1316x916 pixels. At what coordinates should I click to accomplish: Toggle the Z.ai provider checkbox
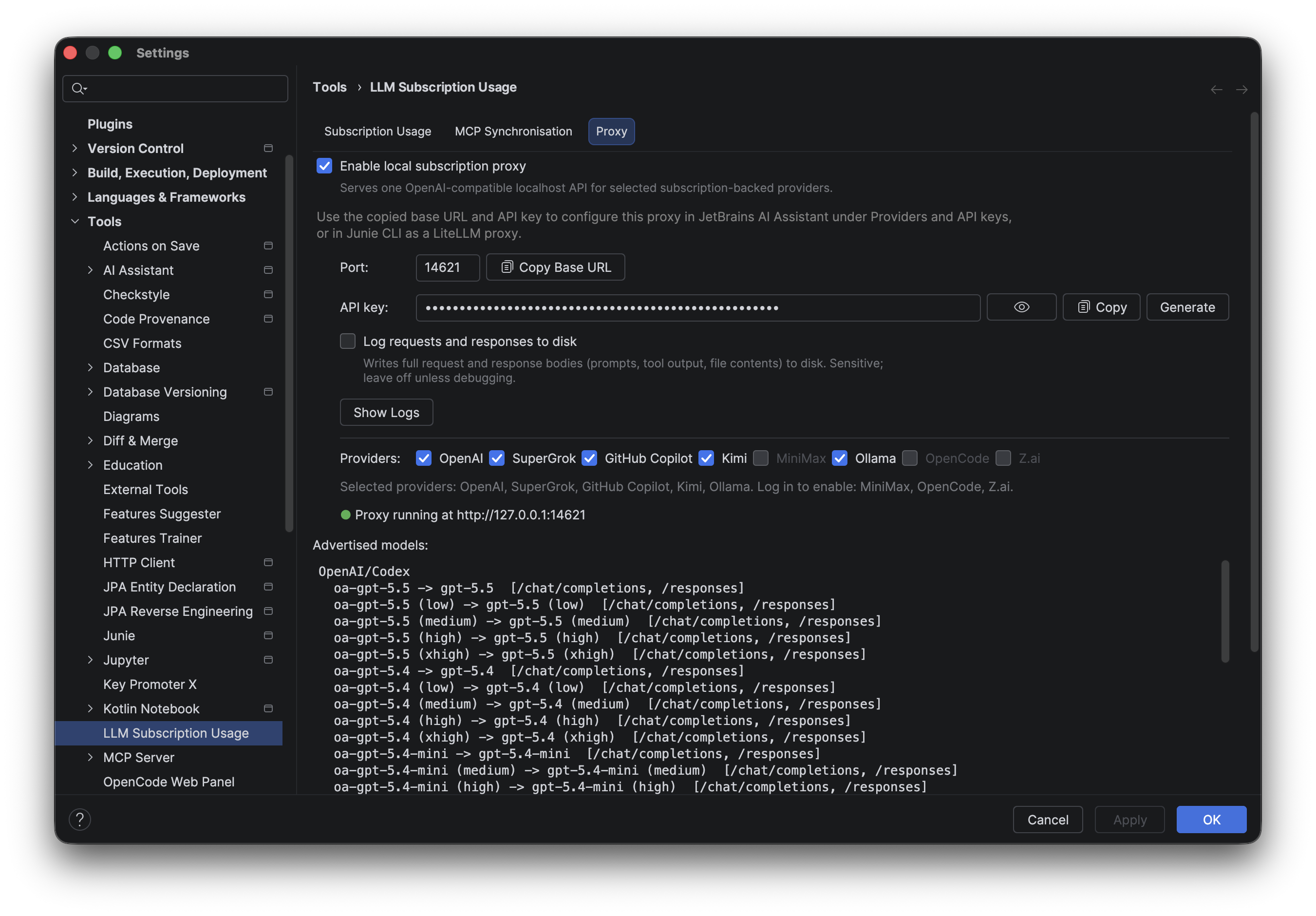1003,458
